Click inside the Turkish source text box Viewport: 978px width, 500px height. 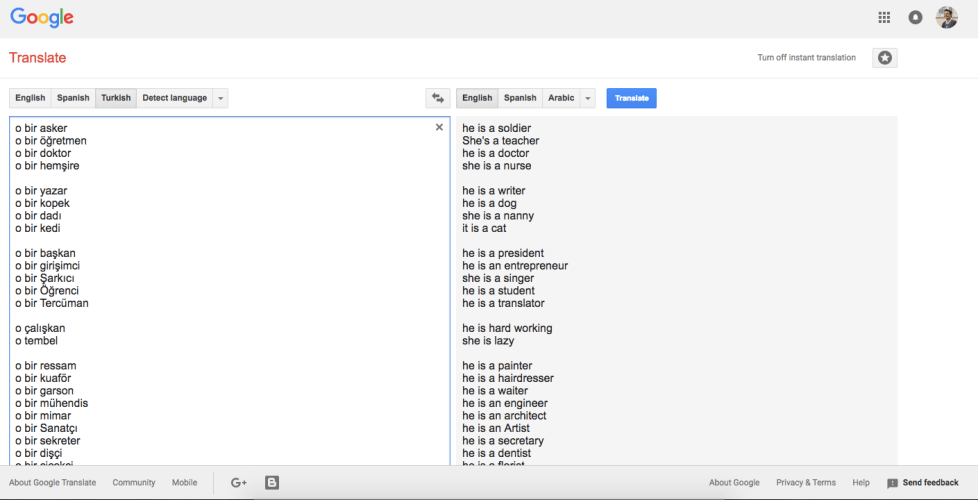[x=230, y=291]
